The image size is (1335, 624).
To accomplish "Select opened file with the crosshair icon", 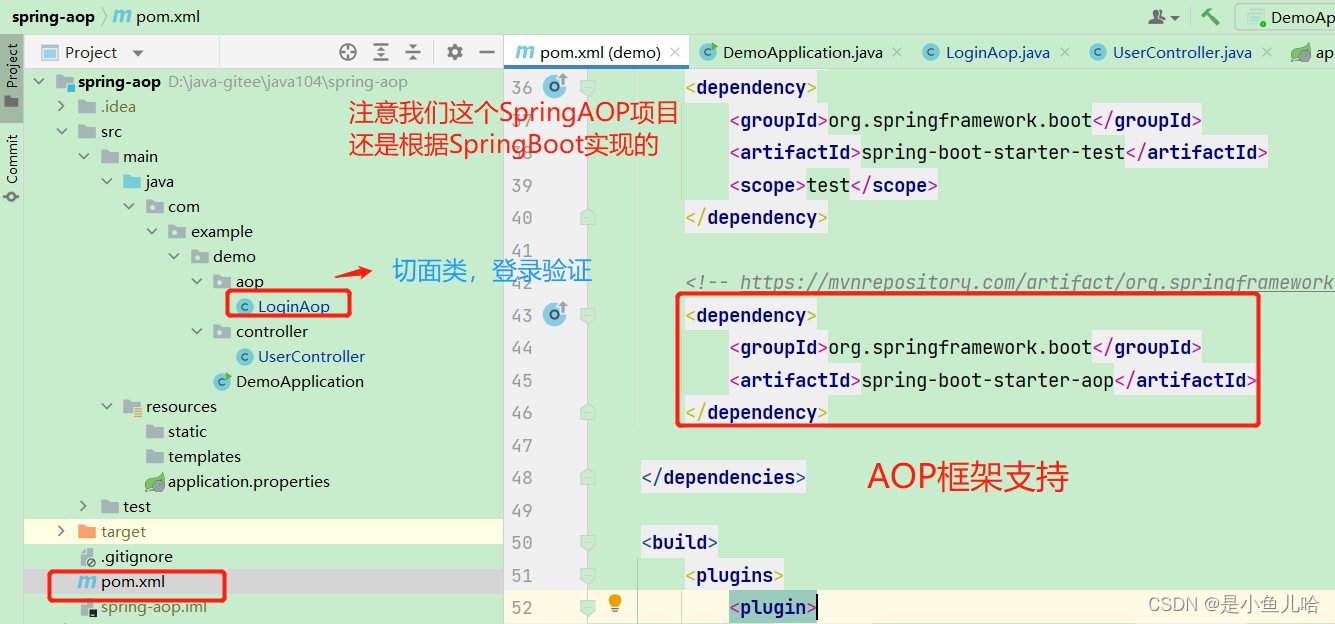I will click(x=348, y=52).
